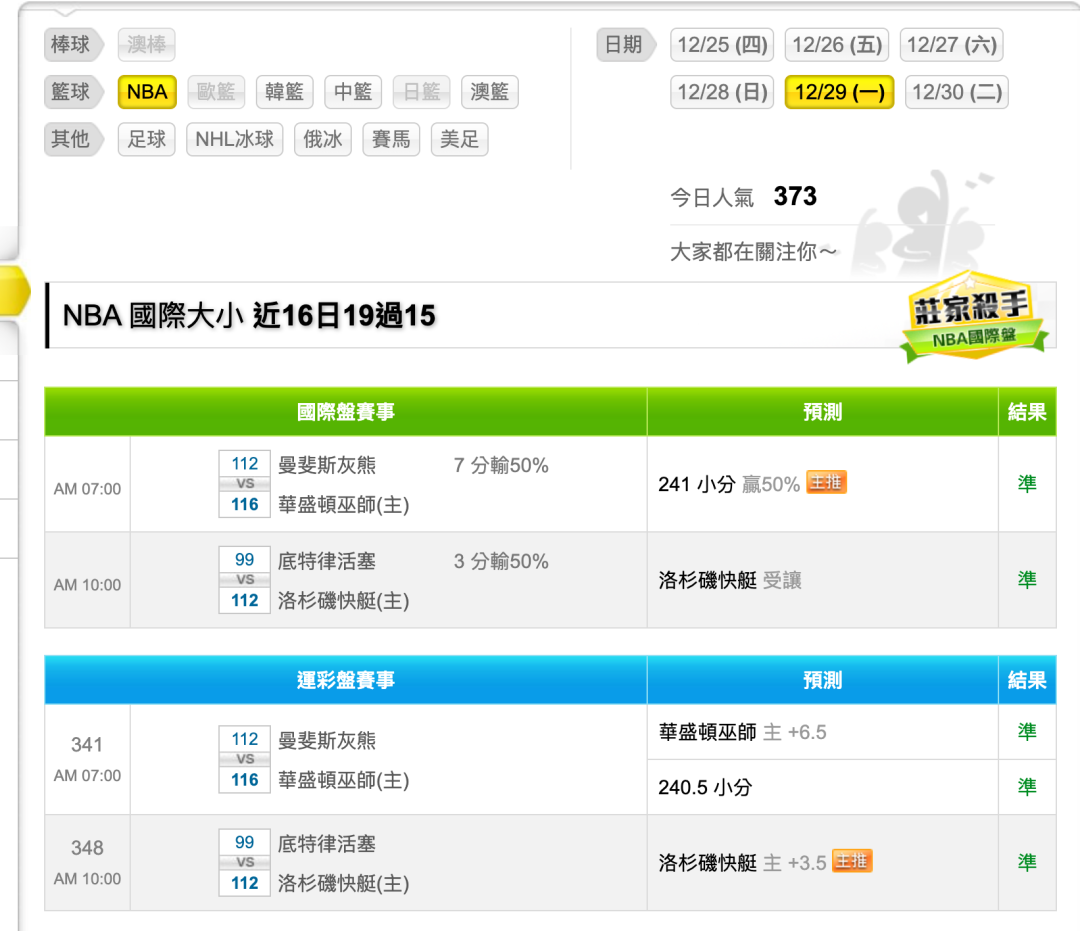This screenshot has width=1080, height=931.
Task: Click 華盛頓巫師(主) team in 國際盤 table
Action: click(343, 505)
